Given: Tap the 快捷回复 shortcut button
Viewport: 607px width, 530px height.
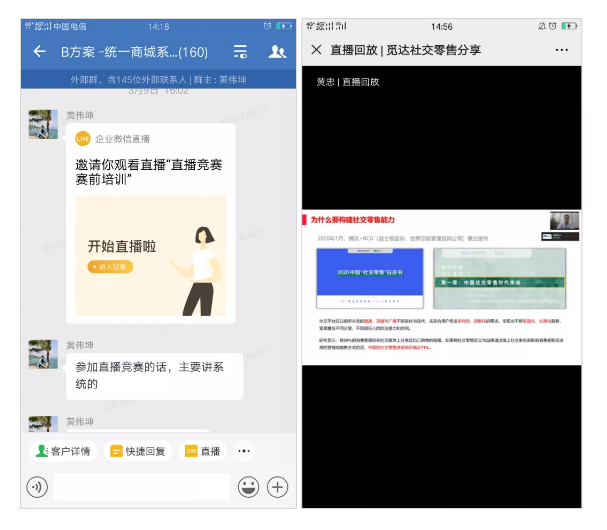Looking at the screenshot, I should click(138, 451).
